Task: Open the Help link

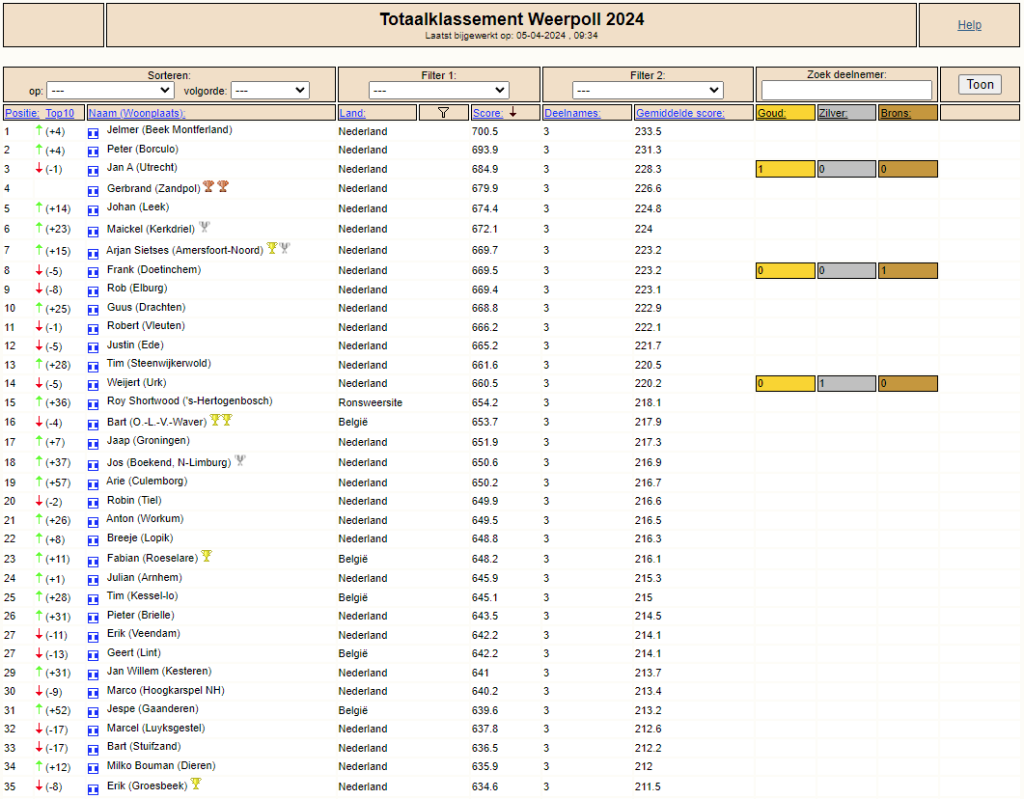Action: tap(969, 25)
